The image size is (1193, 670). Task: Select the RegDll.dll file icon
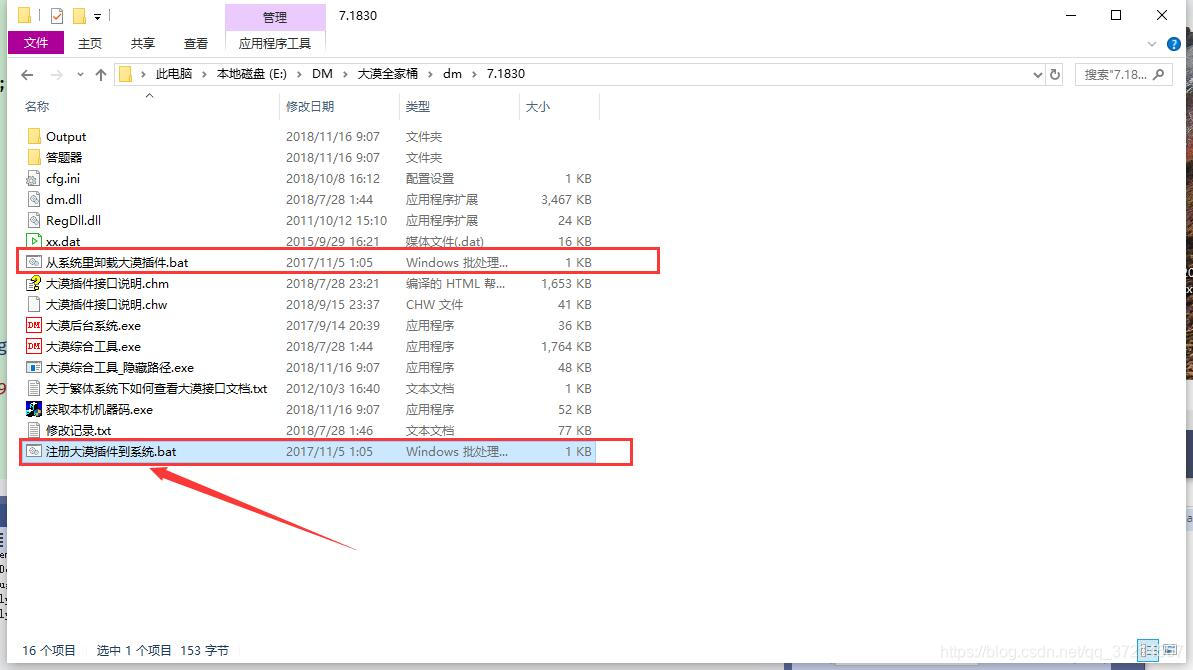33,221
